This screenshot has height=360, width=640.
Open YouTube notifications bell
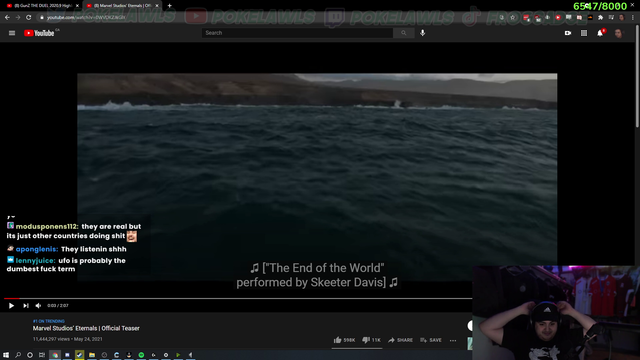pyautogui.click(x=600, y=33)
